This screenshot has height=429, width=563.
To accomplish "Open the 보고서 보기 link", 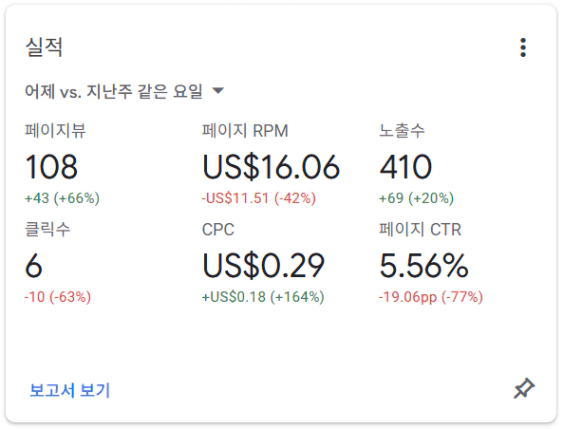I will click(69, 390).
